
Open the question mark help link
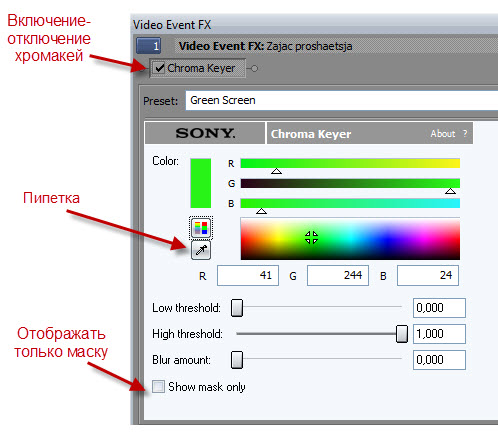465,134
